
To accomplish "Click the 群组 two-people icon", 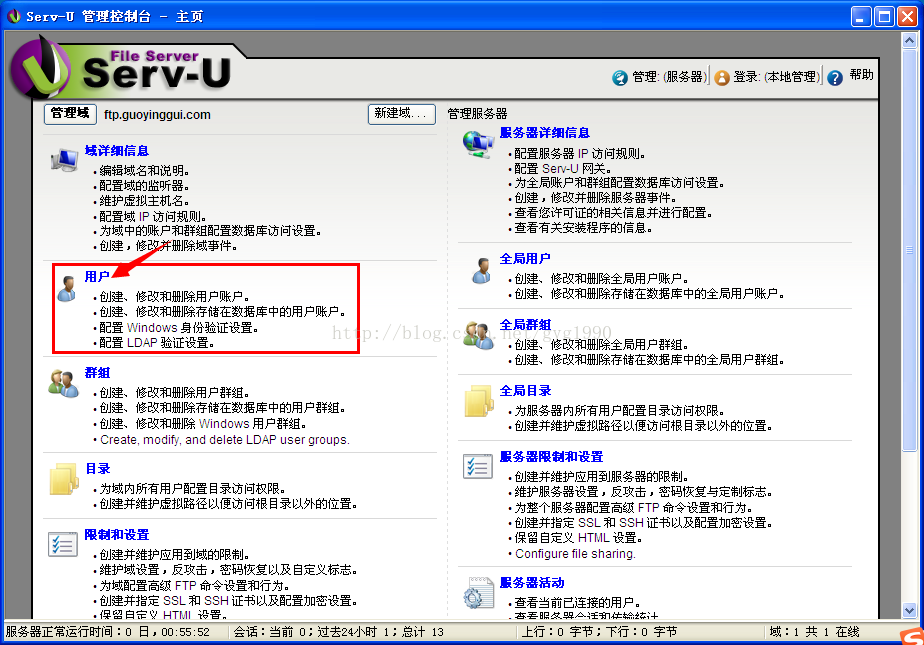I will 64,383.
